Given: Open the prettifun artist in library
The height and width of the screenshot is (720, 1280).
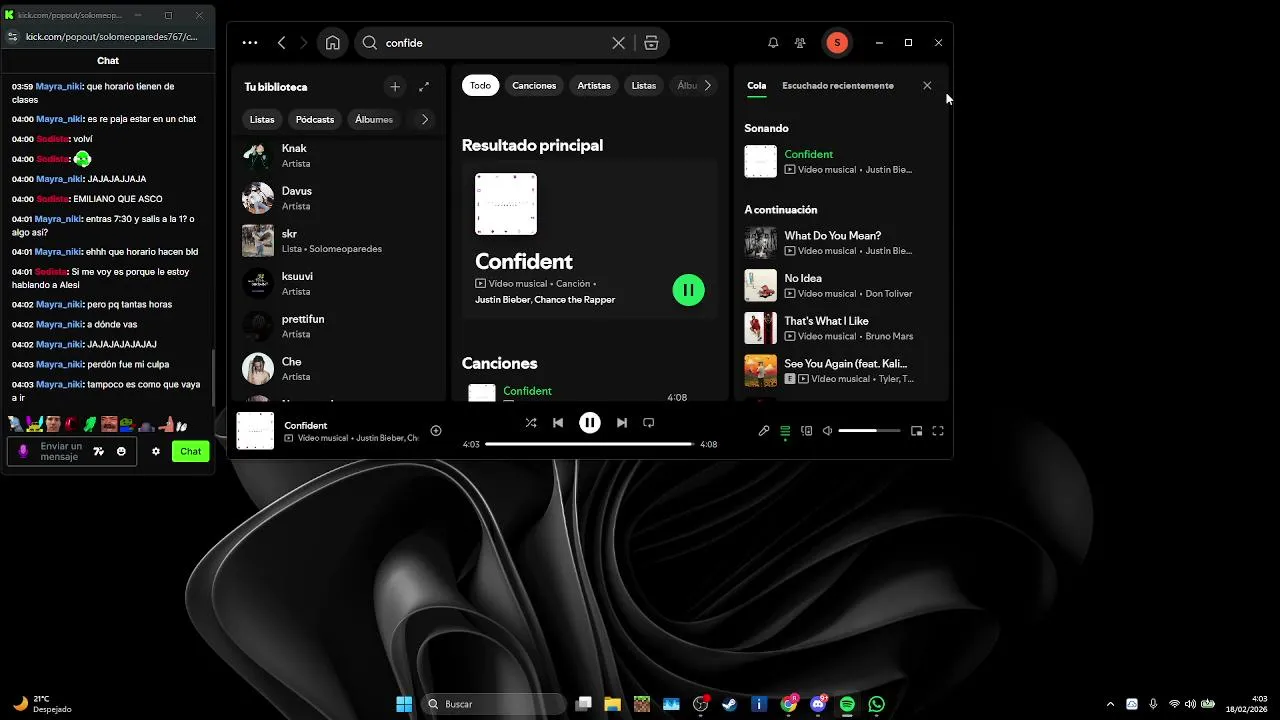Looking at the screenshot, I should point(340,326).
